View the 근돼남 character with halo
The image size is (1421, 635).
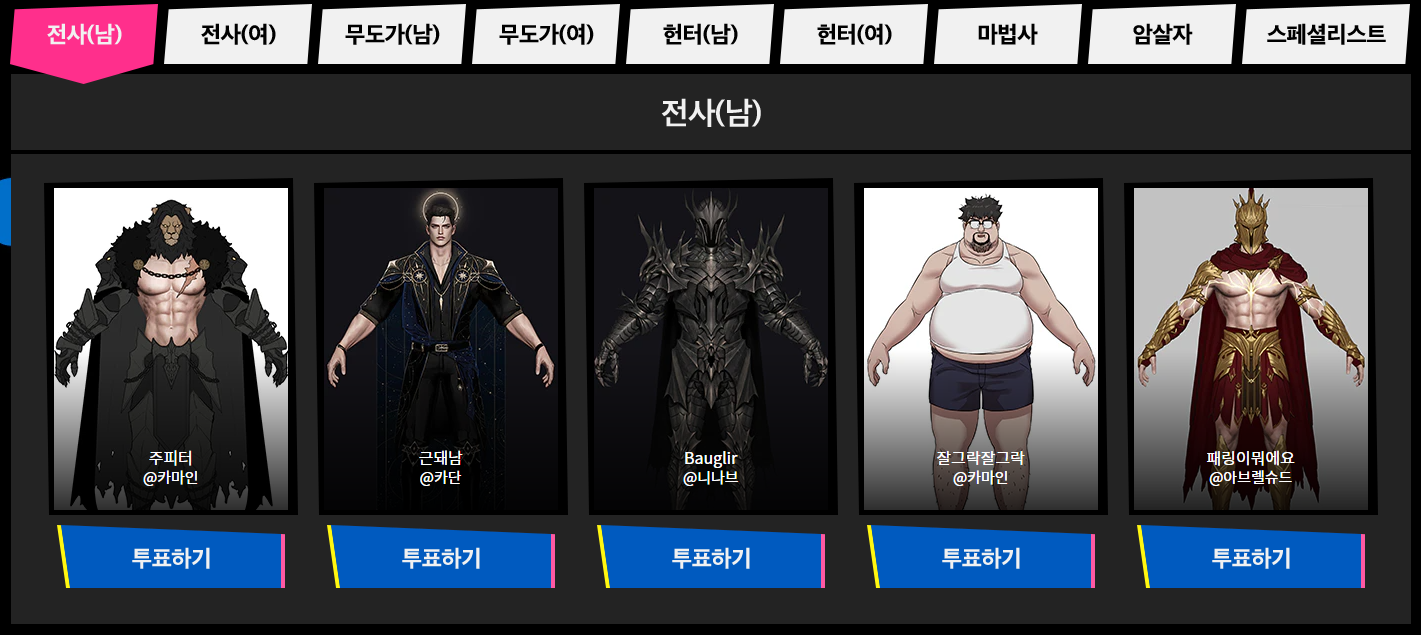pyautogui.click(x=441, y=348)
